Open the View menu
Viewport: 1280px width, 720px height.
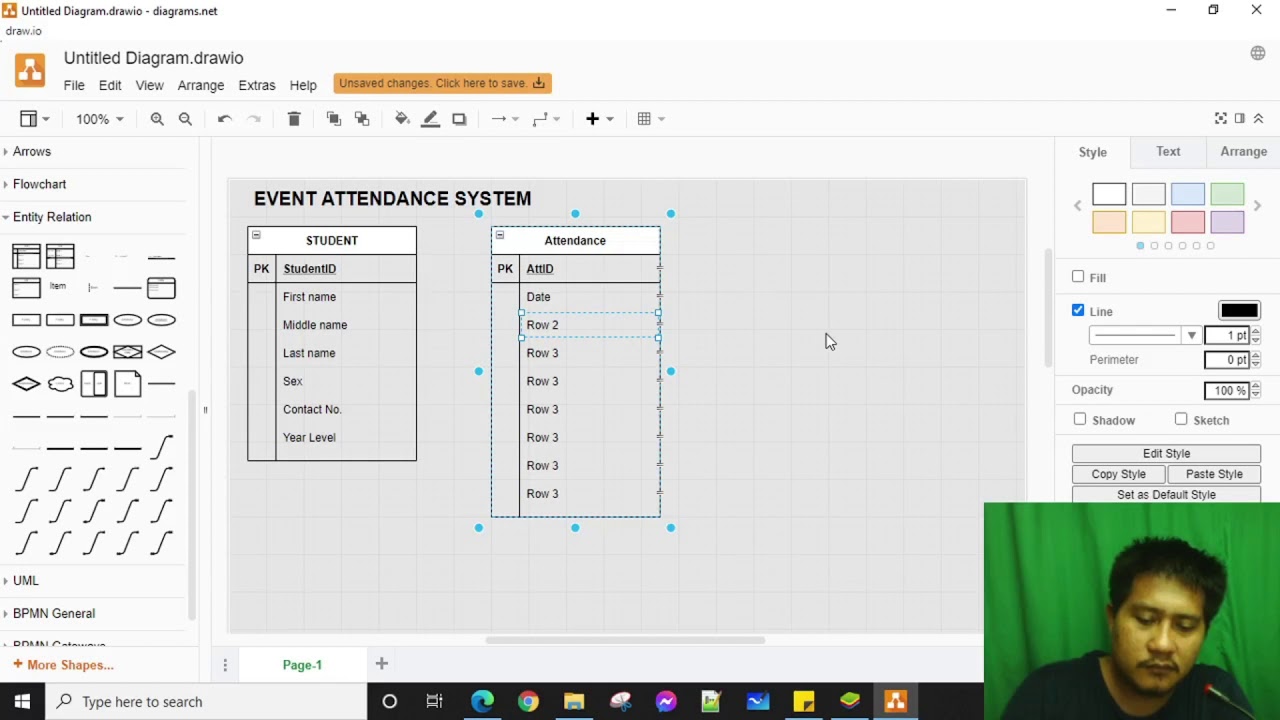pos(149,85)
